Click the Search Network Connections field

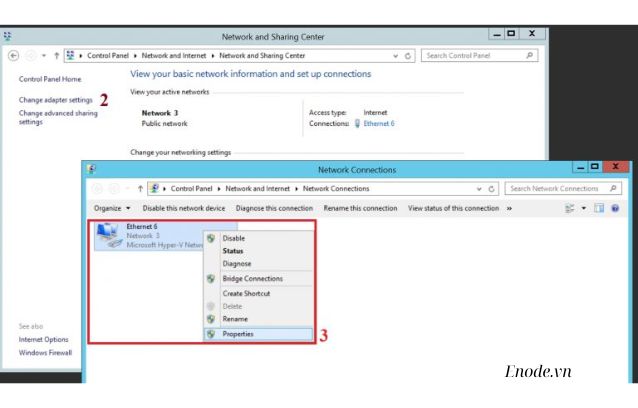point(552,188)
